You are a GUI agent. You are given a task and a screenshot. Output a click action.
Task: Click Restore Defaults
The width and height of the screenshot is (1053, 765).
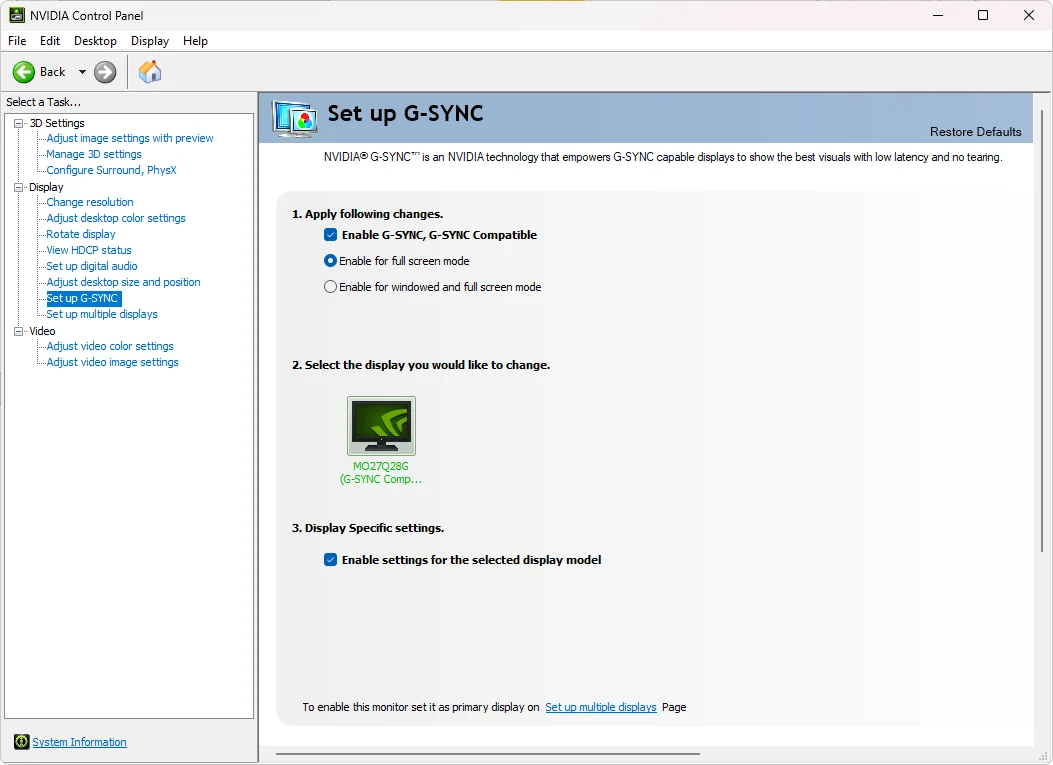975,132
